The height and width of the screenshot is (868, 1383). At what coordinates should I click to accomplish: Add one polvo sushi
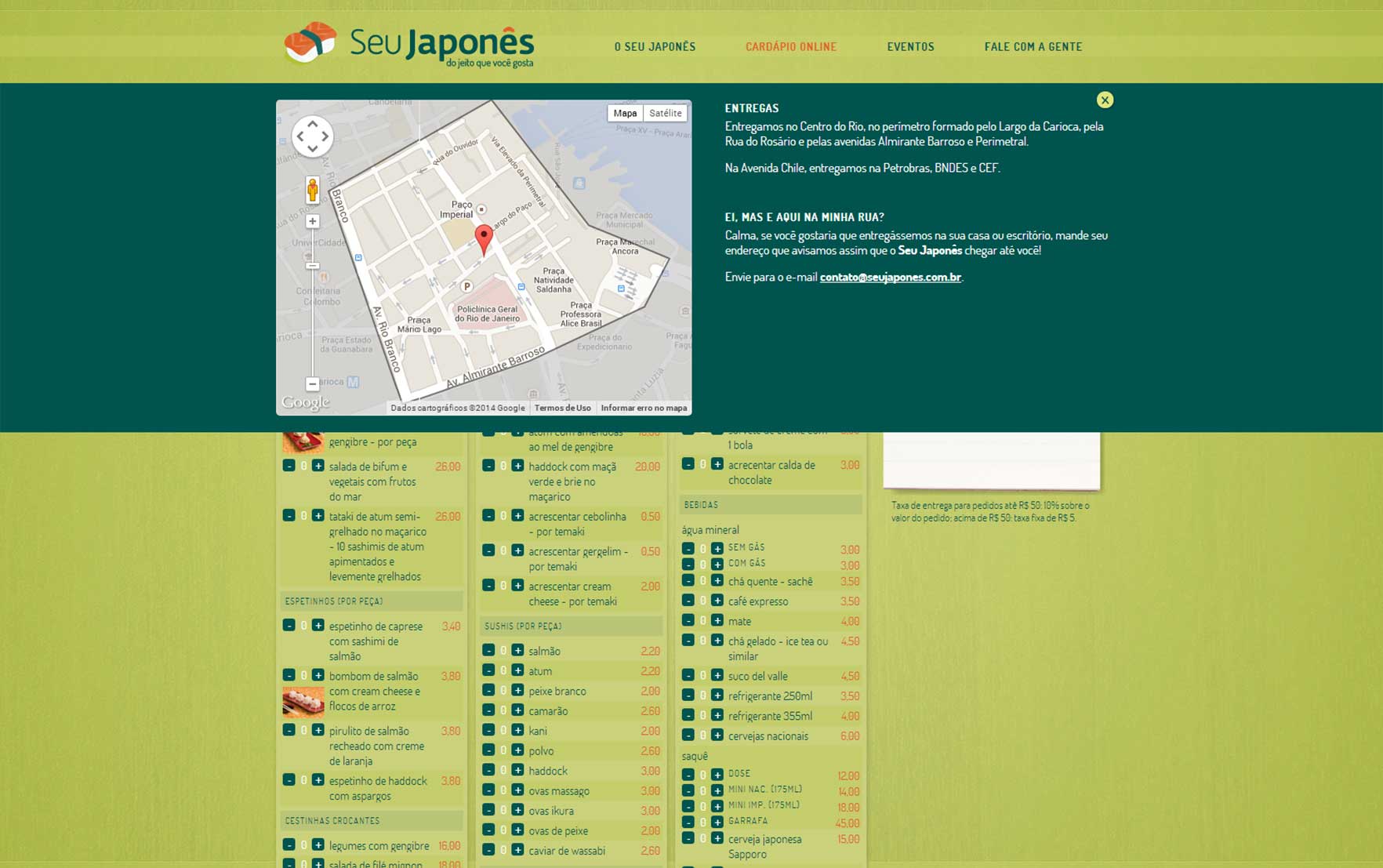[517, 750]
